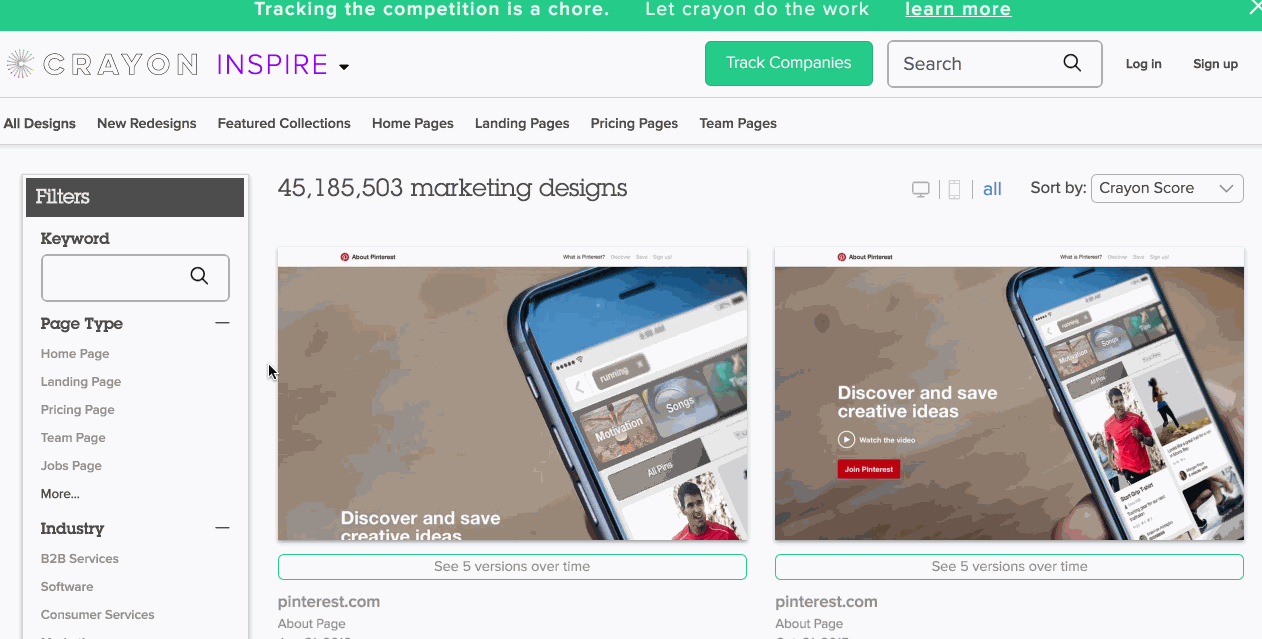This screenshot has height=639, width=1262.
Task: Collapse the Industry filter section
Action: click(222, 528)
